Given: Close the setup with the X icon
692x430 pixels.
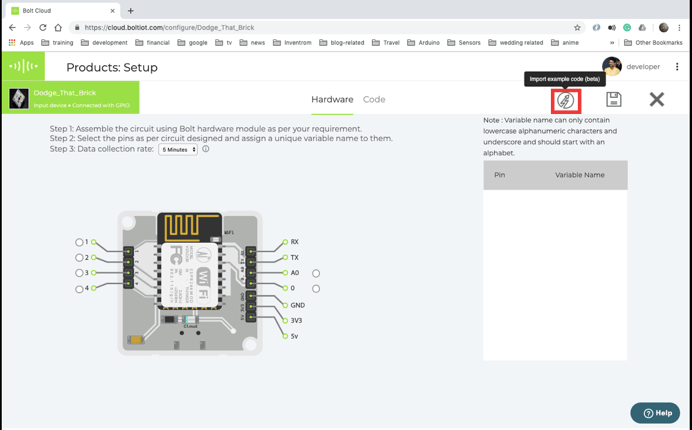Looking at the screenshot, I should click(657, 99).
